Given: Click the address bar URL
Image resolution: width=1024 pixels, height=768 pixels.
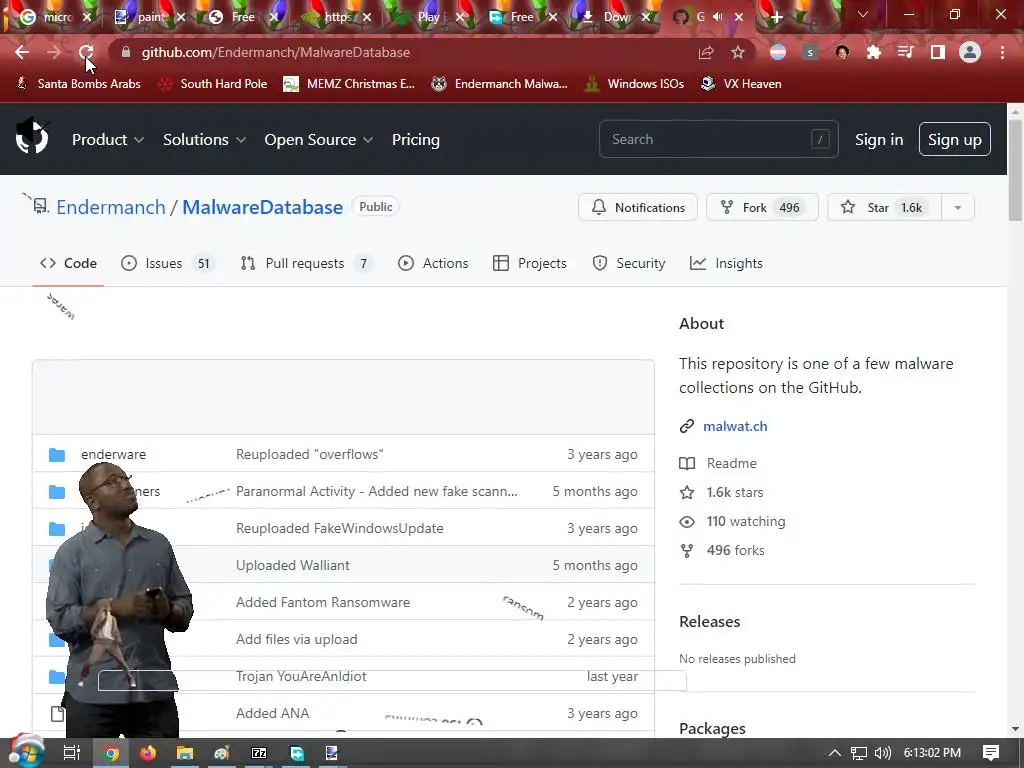Looking at the screenshot, I should pyautogui.click(x=276, y=52).
